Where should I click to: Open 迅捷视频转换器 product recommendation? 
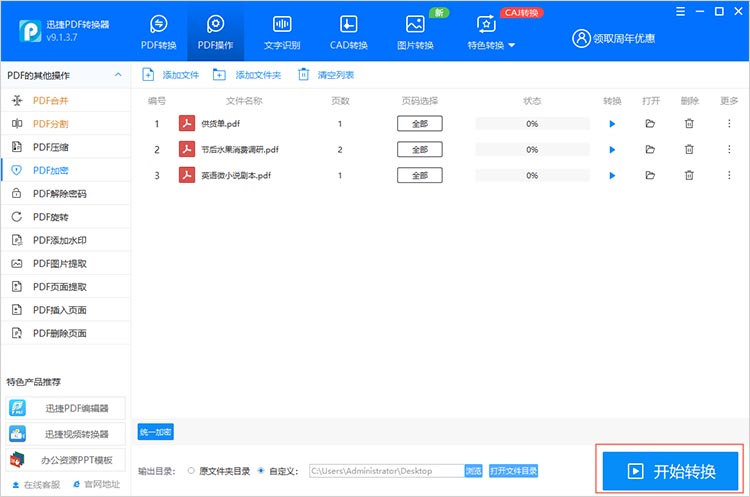[66, 434]
